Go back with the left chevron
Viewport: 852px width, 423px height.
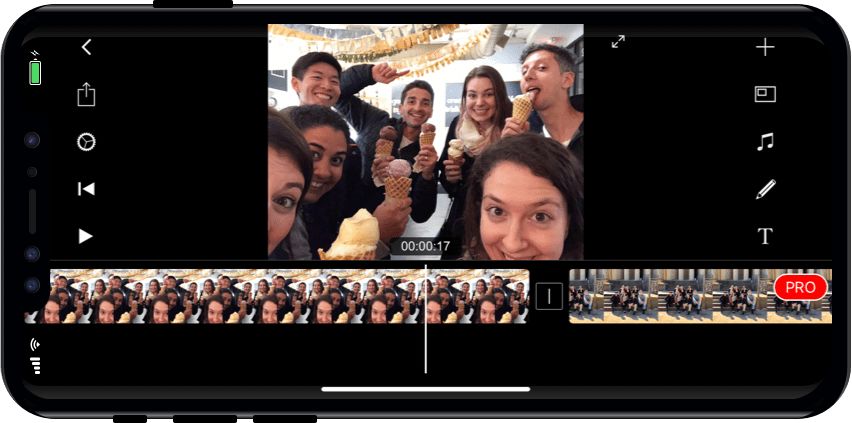[x=86, y=47]
